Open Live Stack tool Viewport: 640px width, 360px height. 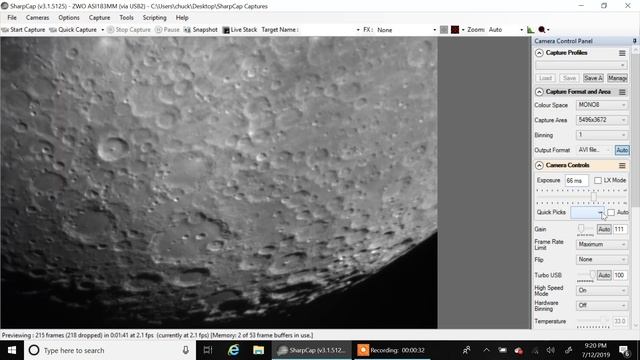[x=240, y=30]
